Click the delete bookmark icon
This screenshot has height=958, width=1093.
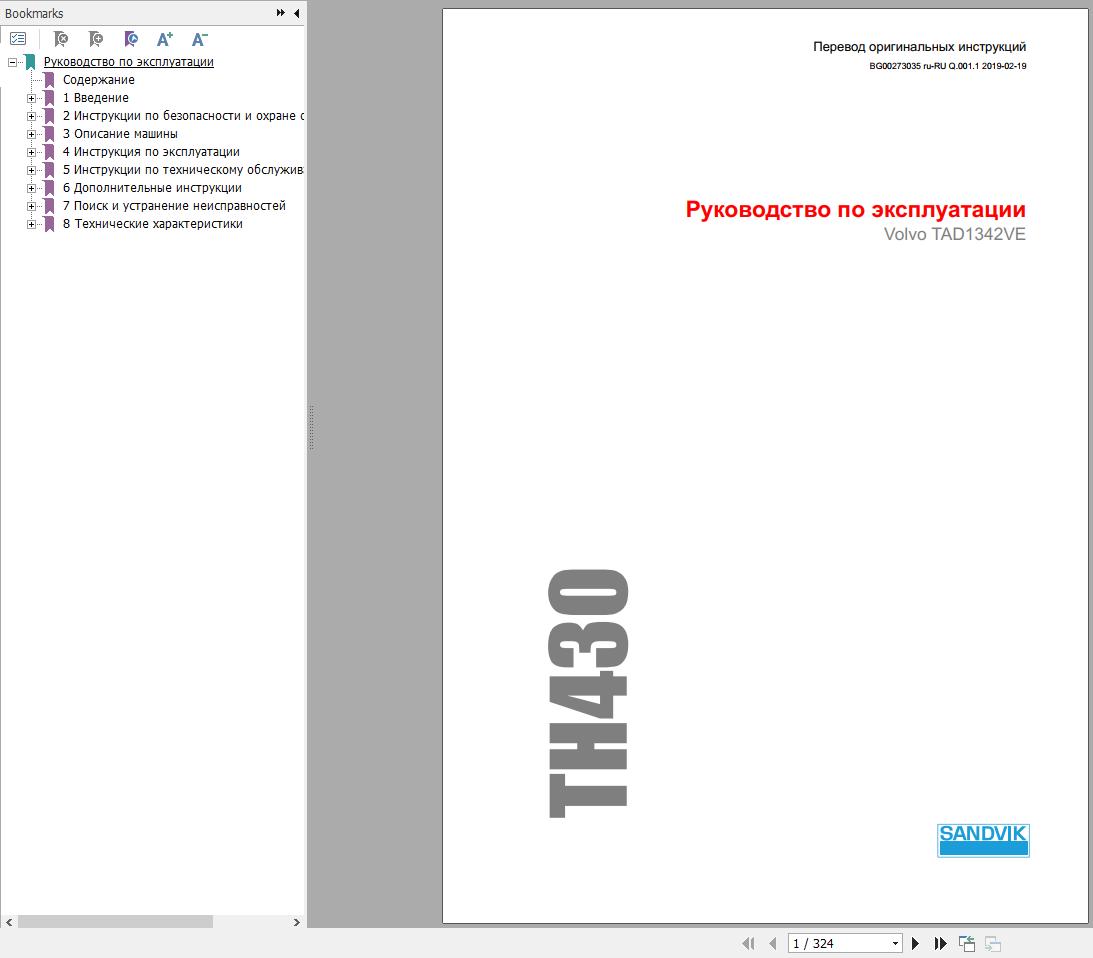[x=61, y=39]
